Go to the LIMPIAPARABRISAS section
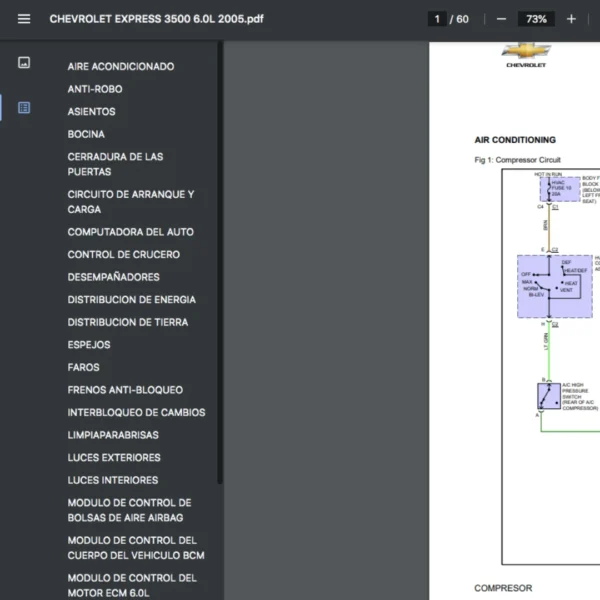This screenshot has width=600, height=600. [x=113, y=435]
